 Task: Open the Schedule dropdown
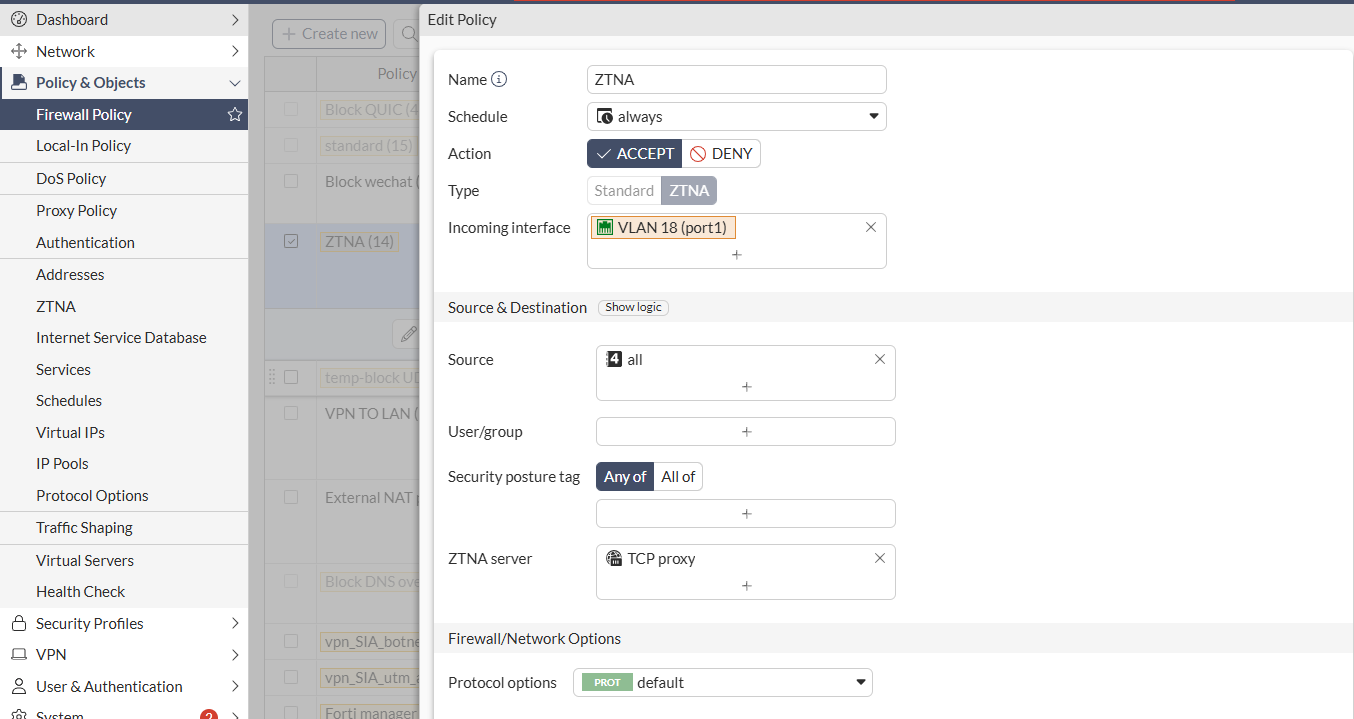click(x=737, y=116)
